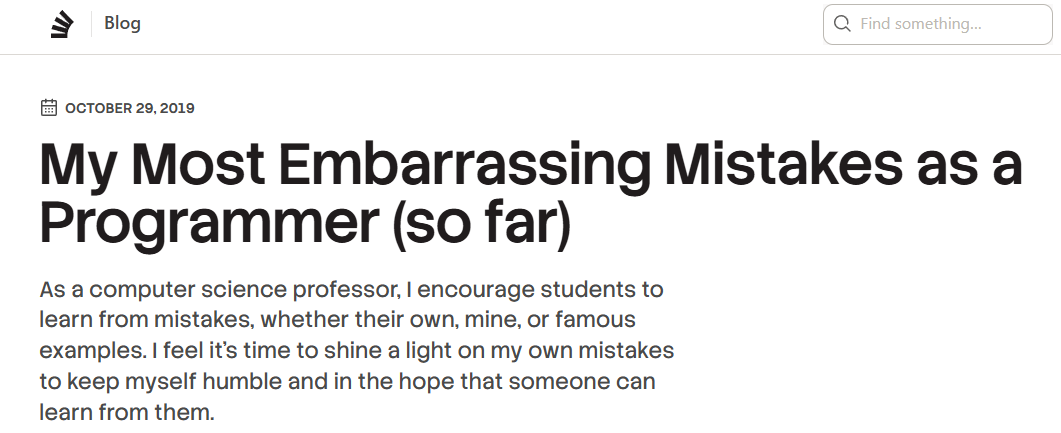Click the Stack Overflow logo icon
The width and height of the screenshot is (1061, 433).
(62, 24)
